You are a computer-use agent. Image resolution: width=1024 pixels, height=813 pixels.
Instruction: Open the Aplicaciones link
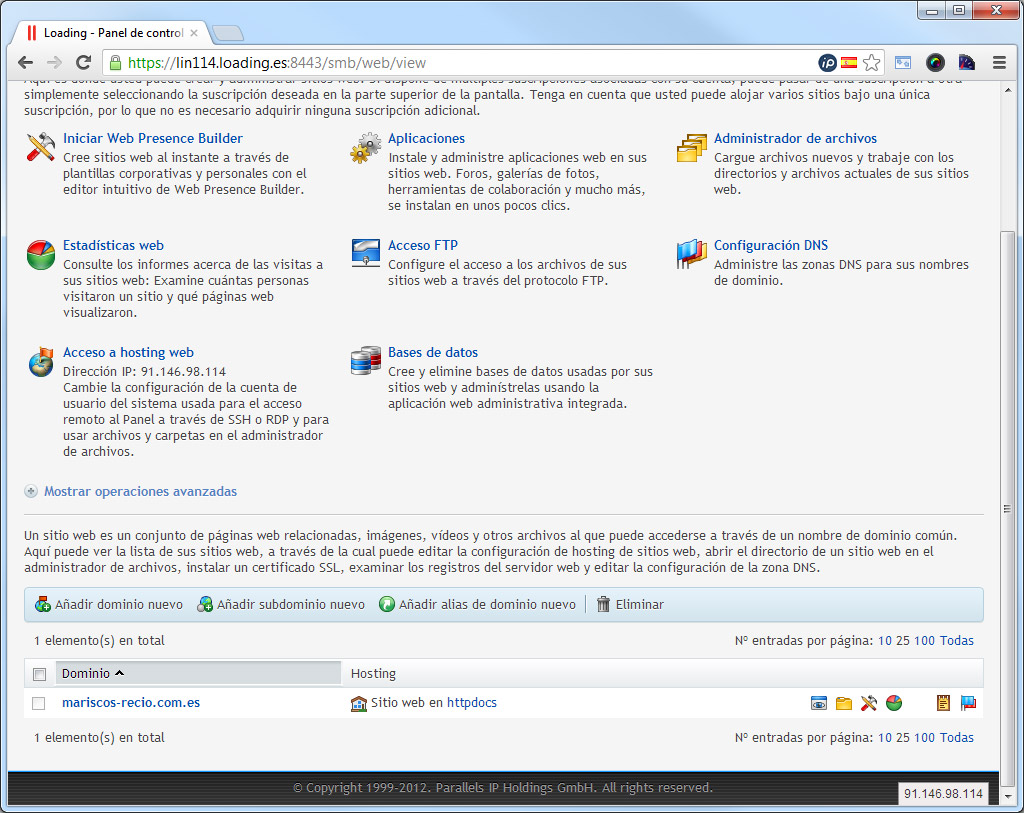coord(426,138)
